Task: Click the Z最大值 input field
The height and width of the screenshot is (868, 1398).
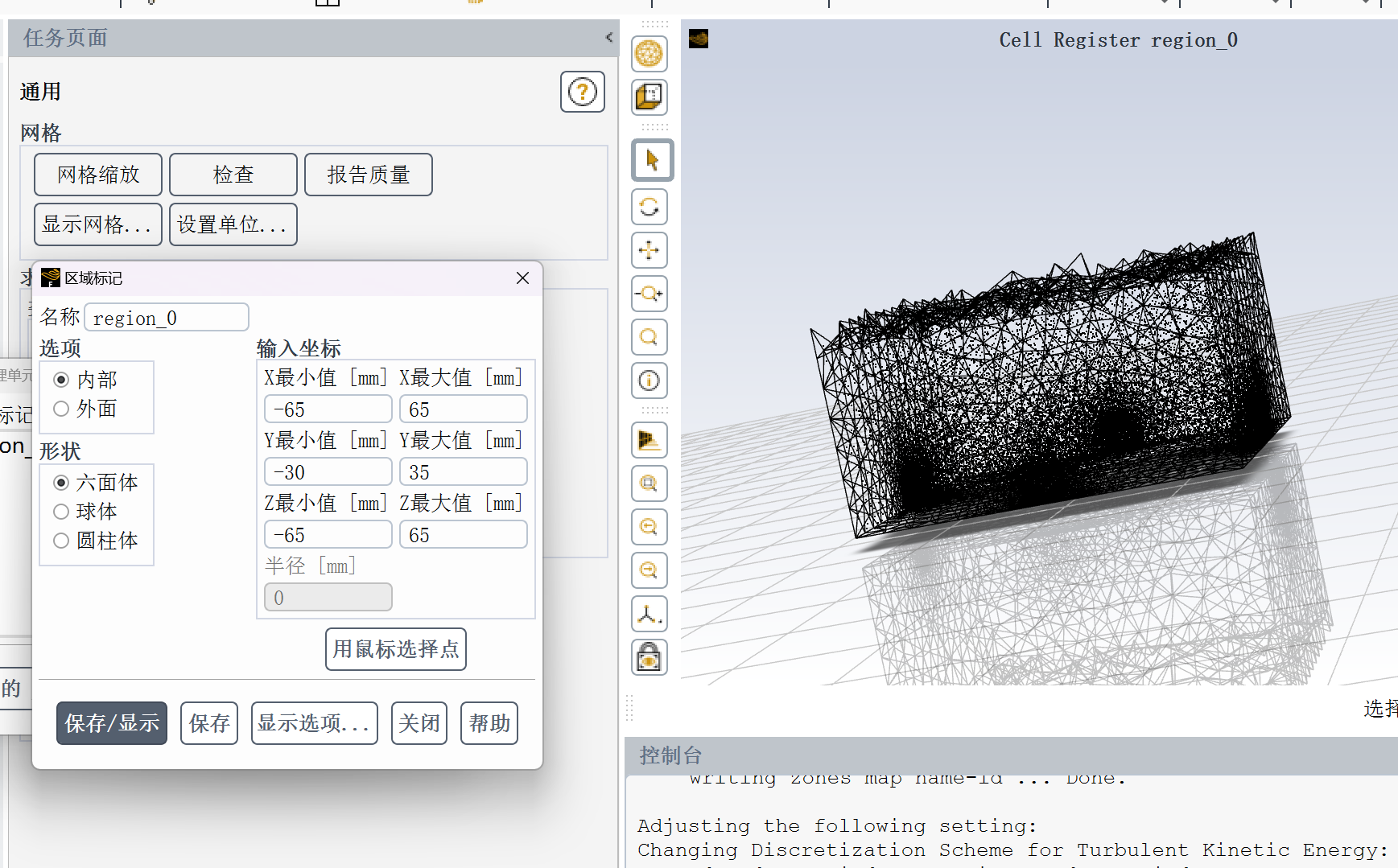Action: coord(464,535)
